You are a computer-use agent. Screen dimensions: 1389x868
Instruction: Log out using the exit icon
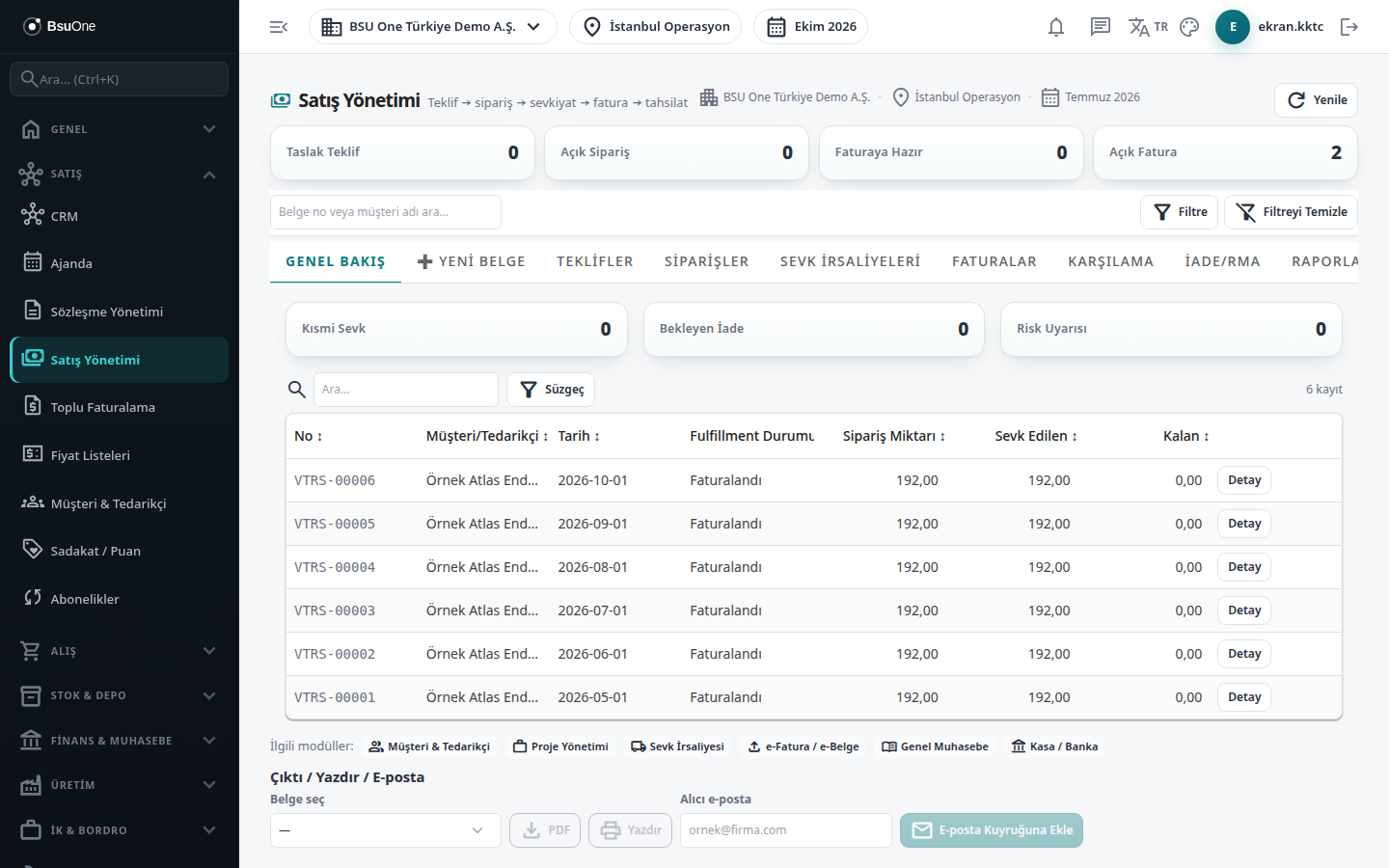[x=1349, y=27]
